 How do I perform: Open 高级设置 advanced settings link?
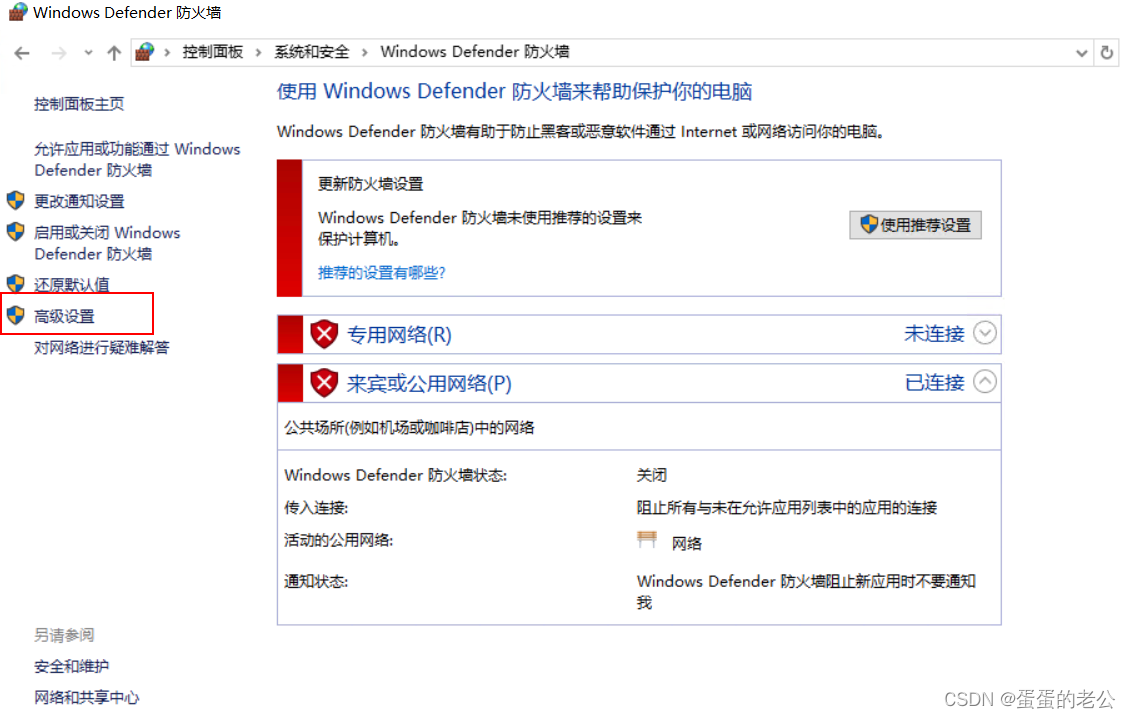click(x=64, y=316)
